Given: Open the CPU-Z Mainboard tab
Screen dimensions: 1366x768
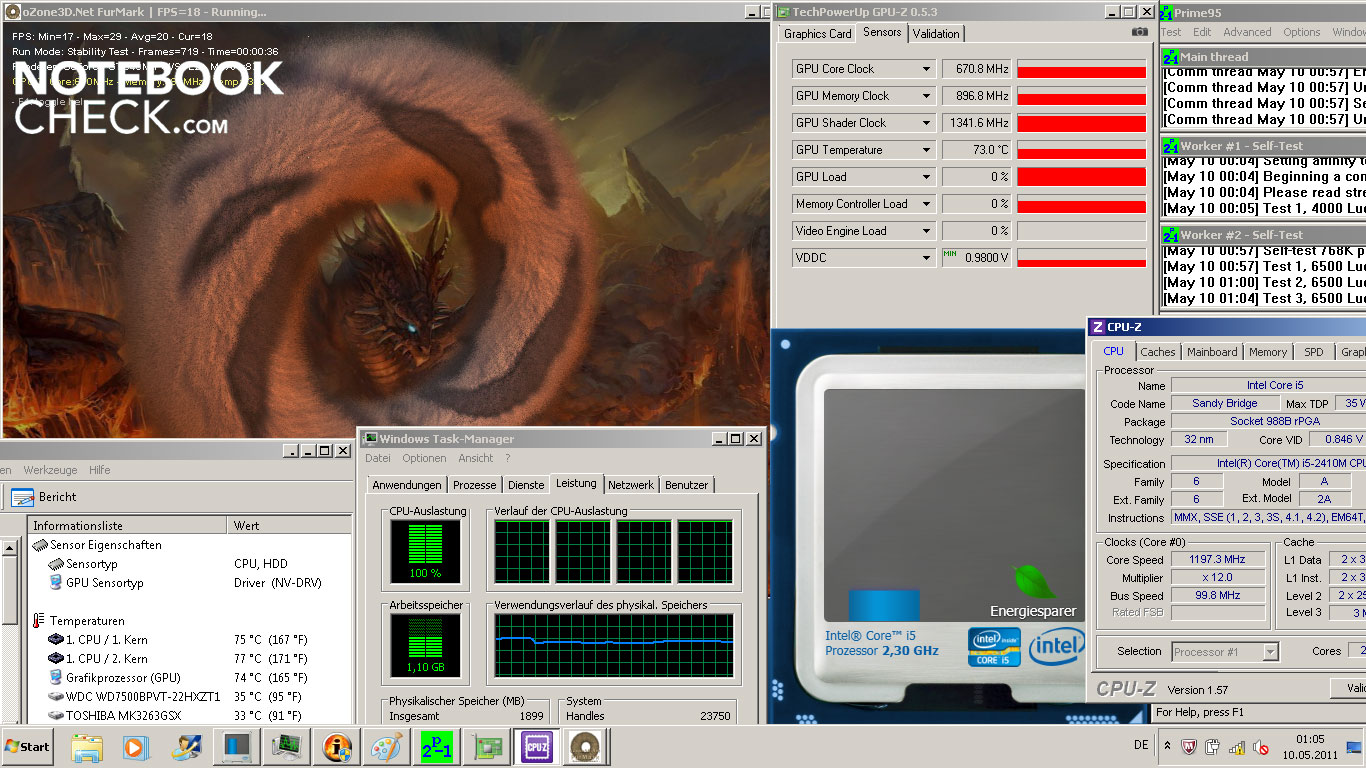Looking at the screenshot, I should [1212, 352].
